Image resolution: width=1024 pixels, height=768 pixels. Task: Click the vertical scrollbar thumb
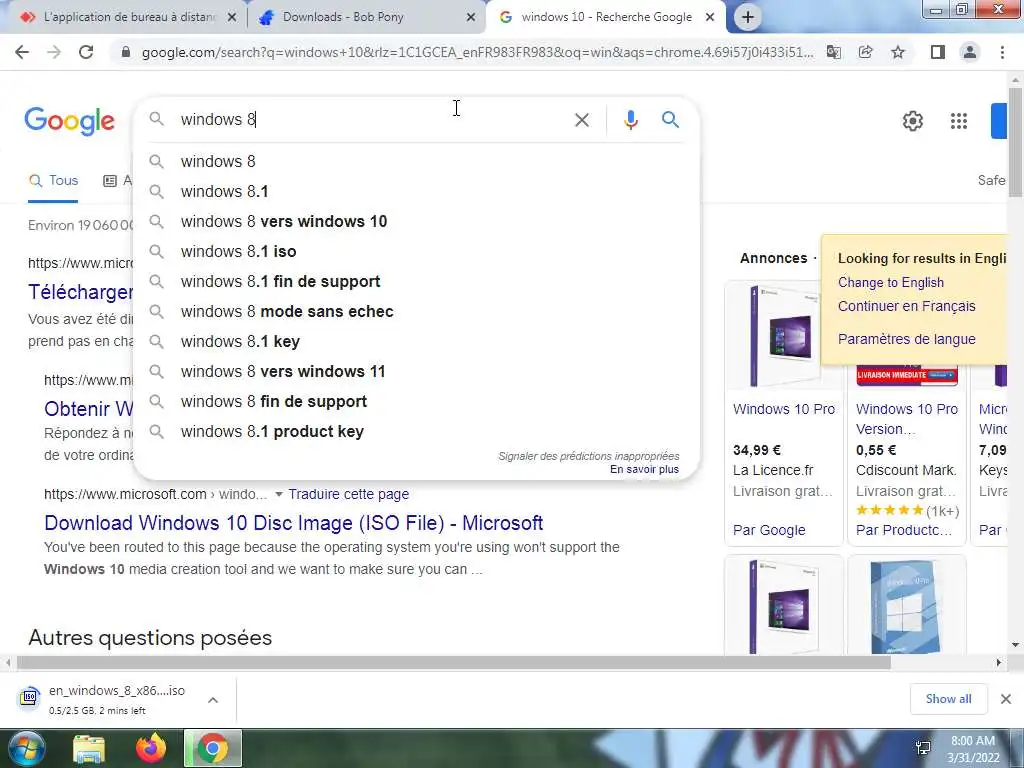(x=1015, y=142)
